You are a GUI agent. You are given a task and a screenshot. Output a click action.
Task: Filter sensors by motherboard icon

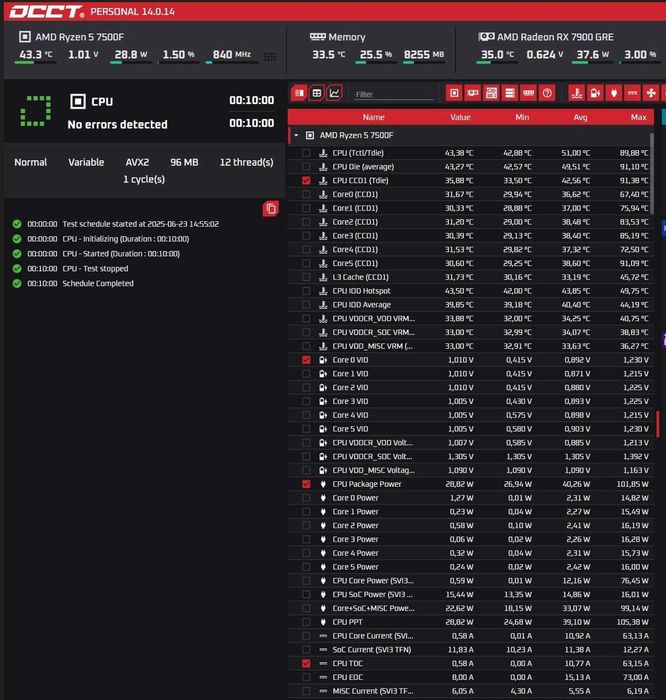pyautogui.click(x=491, y=93)
